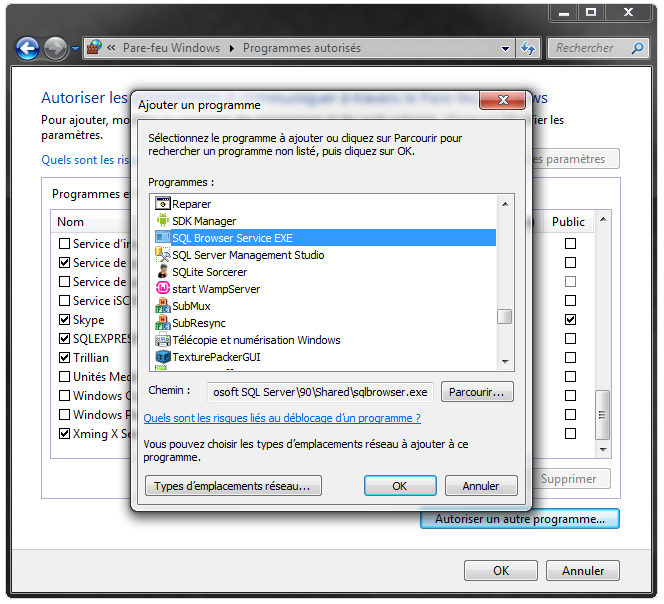
Task: Click the back navigation arrow
Action: click(28, 48)
